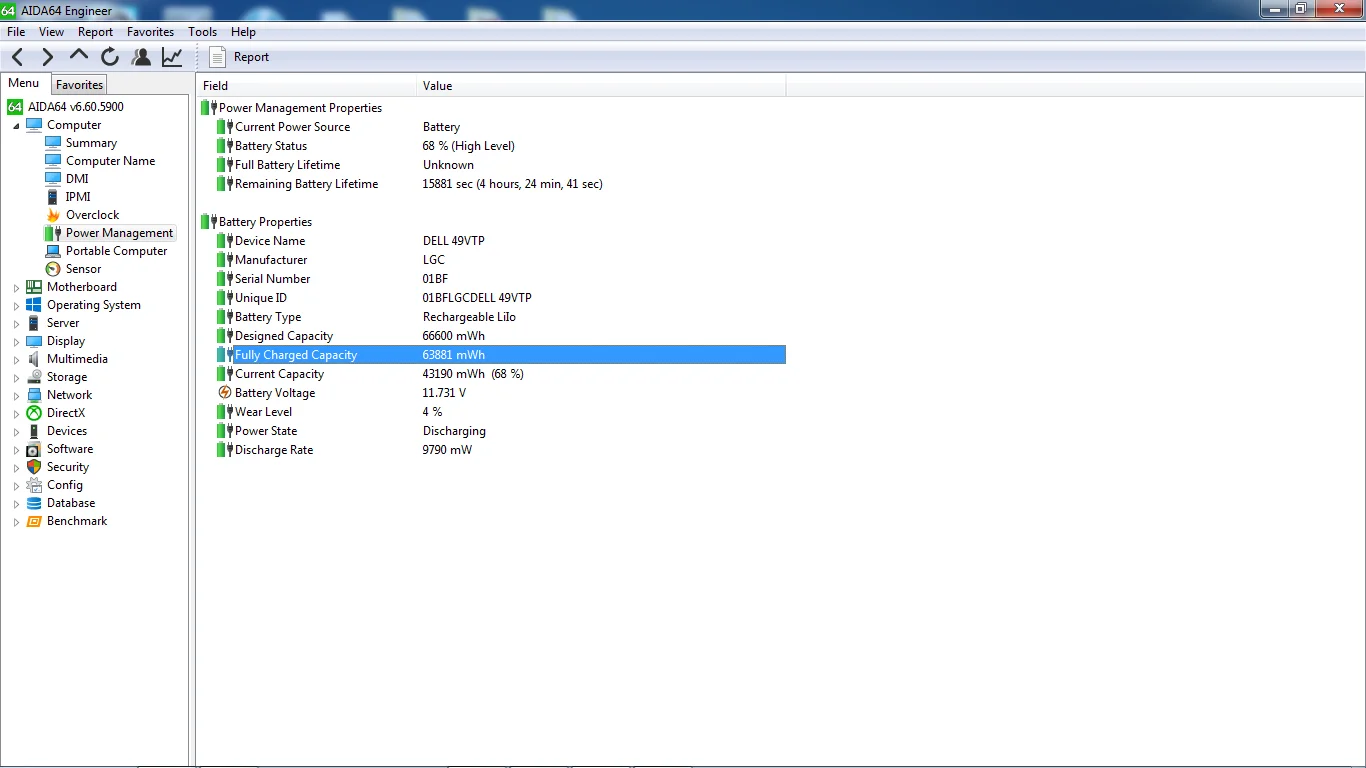This screenshot has height=768, width=1366.
Task: Open the graph chart toolbar icon
Action: 172,57
